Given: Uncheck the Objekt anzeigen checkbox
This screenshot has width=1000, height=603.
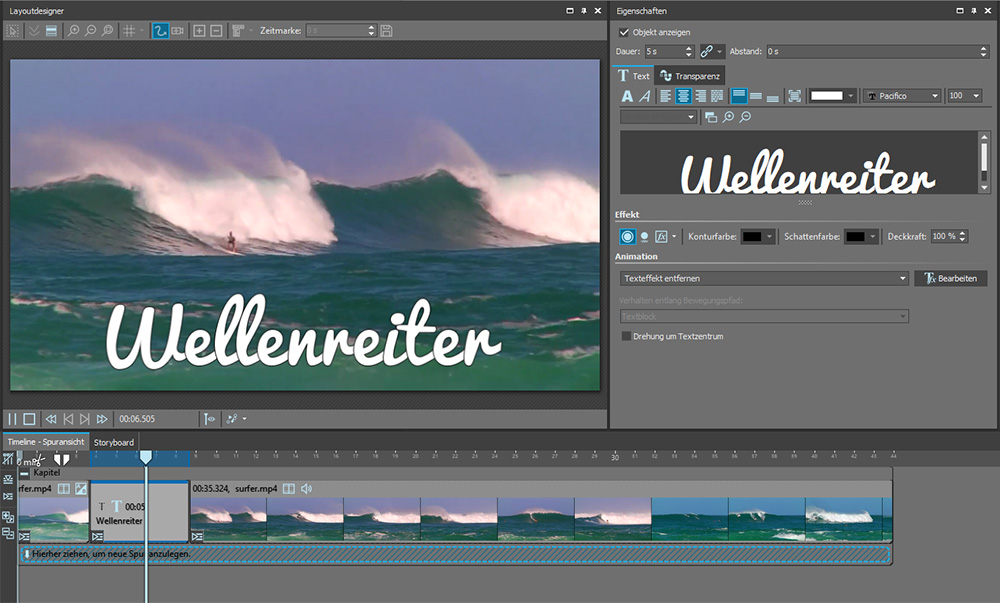Looking at the screenshot, I should tap(625, 32).
